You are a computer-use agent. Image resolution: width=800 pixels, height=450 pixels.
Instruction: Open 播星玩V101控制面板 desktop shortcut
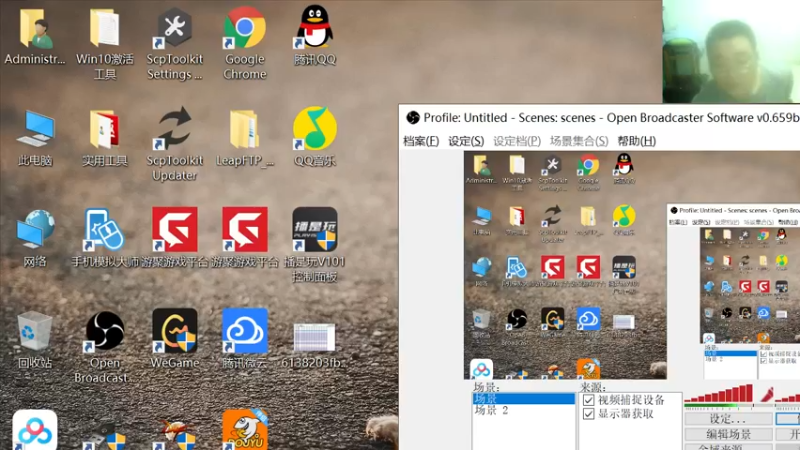click(315, 245)
